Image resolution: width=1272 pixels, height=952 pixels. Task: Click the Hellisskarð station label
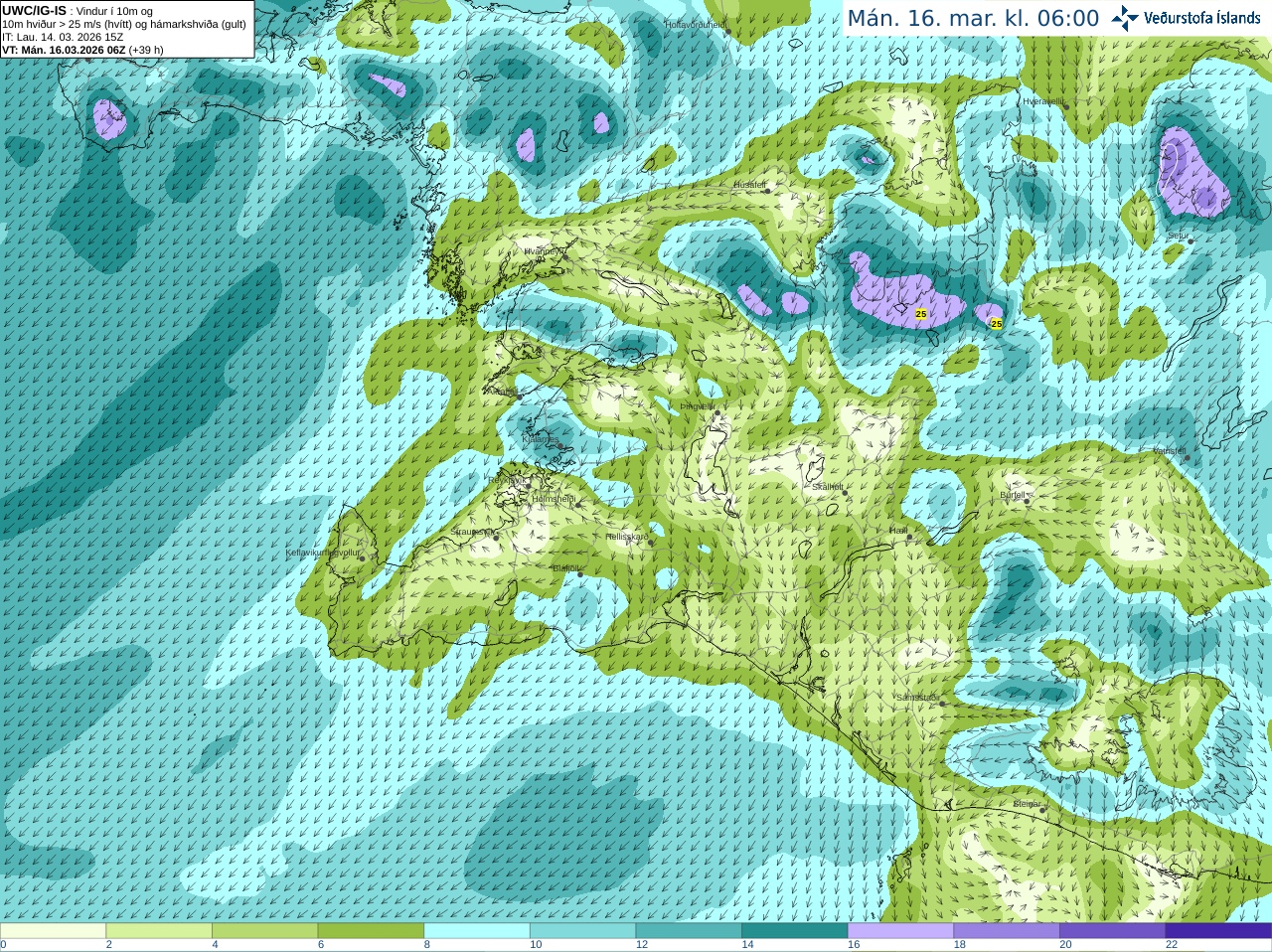pos(627,537)
